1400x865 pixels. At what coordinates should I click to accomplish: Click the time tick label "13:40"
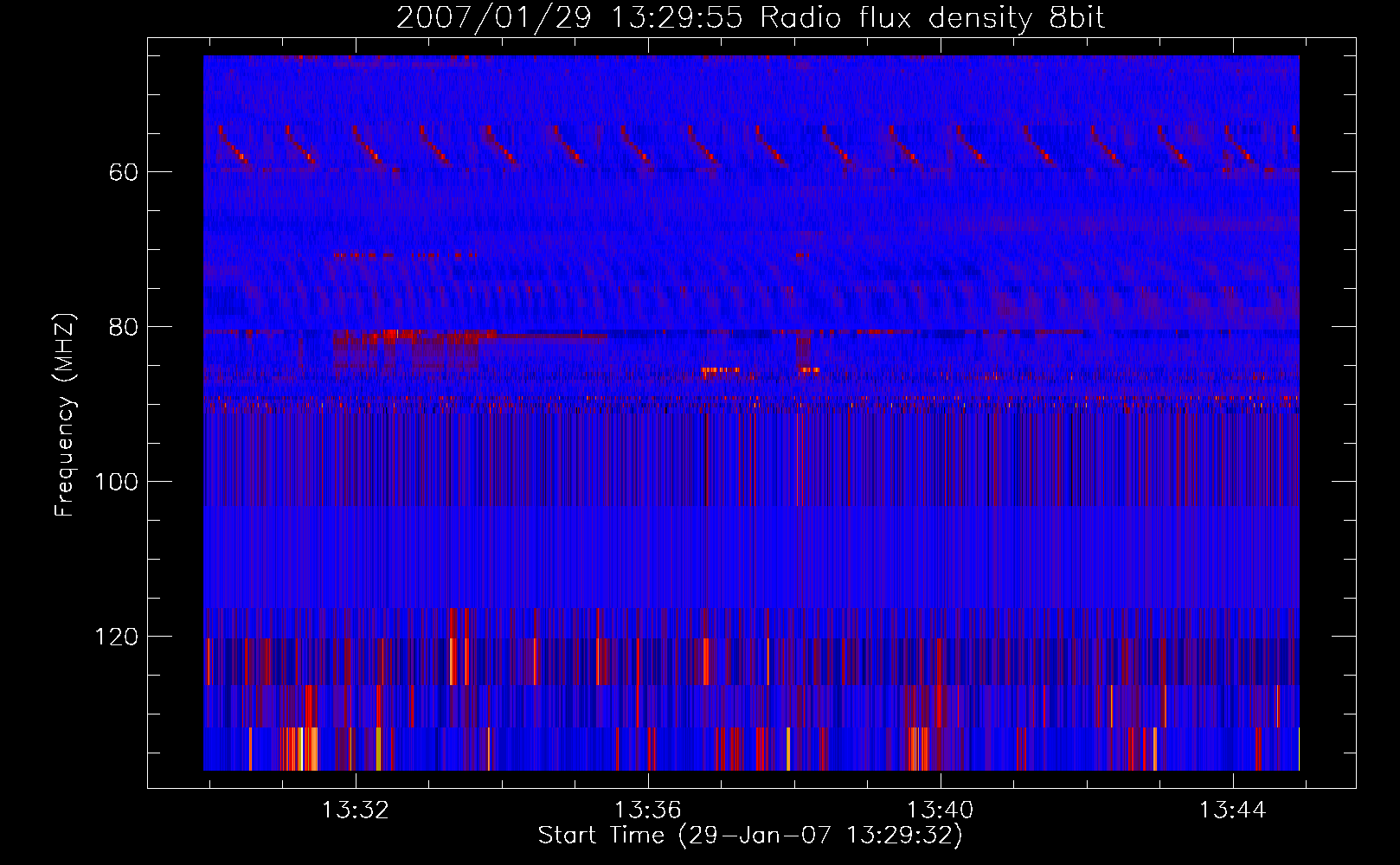(940, 811)
